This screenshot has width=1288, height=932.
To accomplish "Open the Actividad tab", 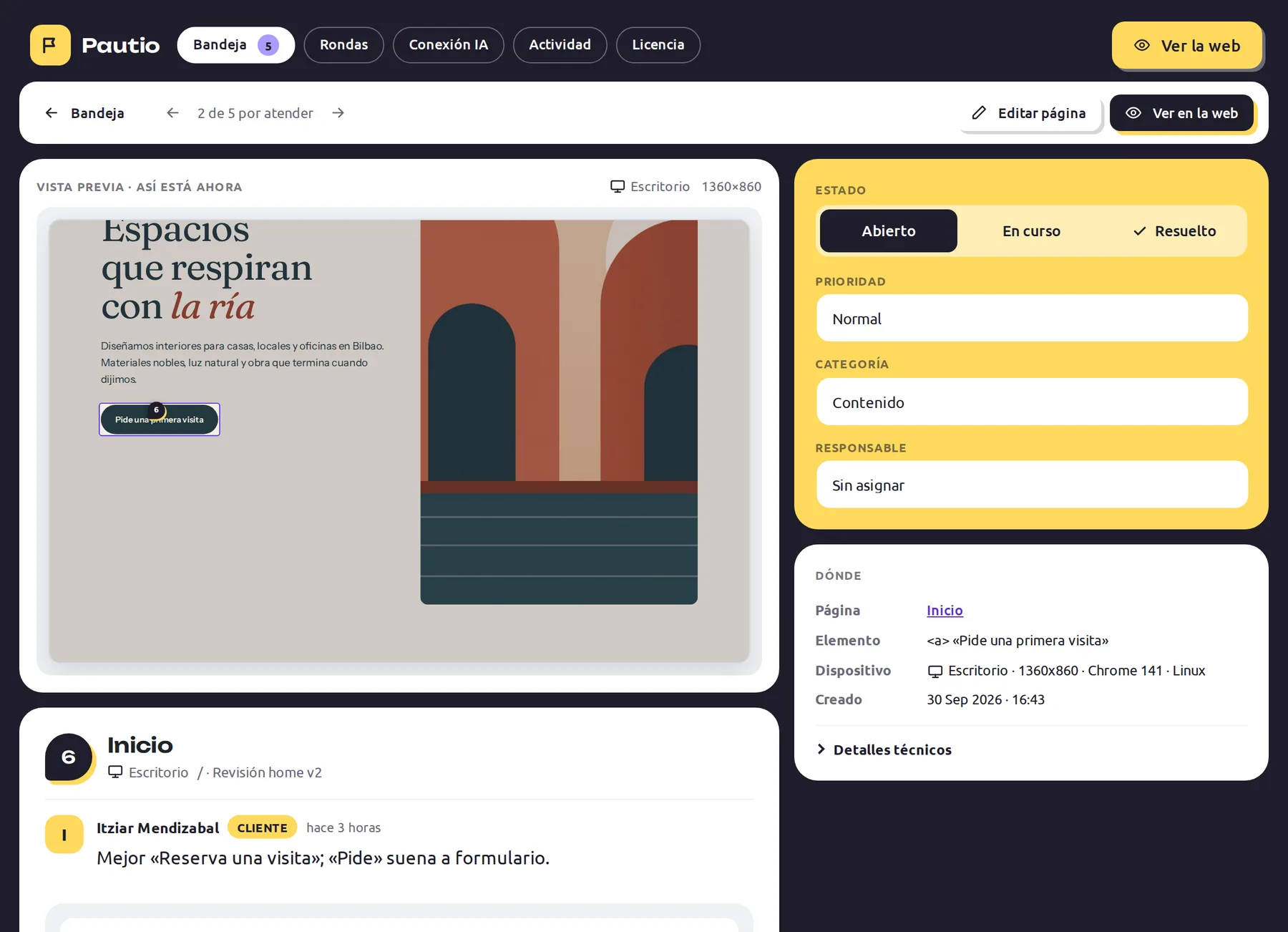I will (560, 45).
